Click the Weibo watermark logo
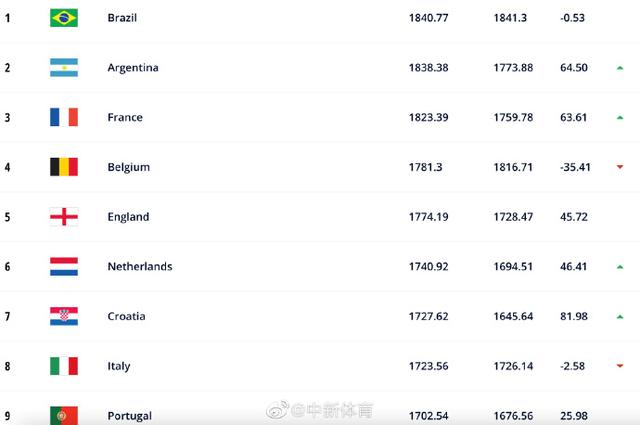This screenshot has height=425, width=640. point(278,410)
